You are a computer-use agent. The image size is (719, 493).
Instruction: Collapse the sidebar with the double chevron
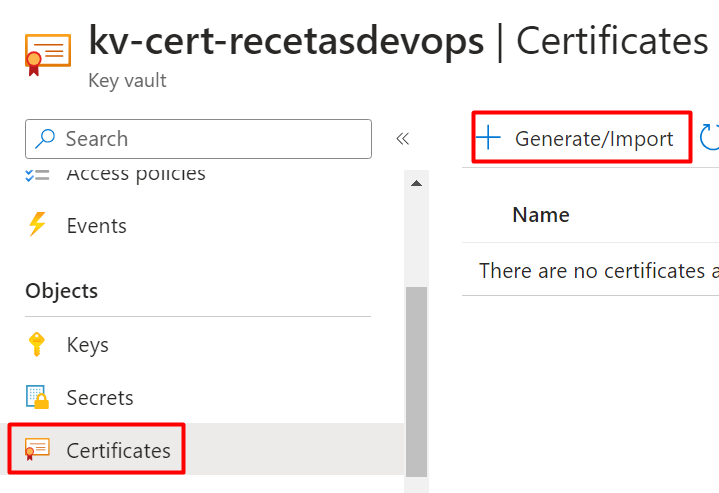(x=403, y=138)
